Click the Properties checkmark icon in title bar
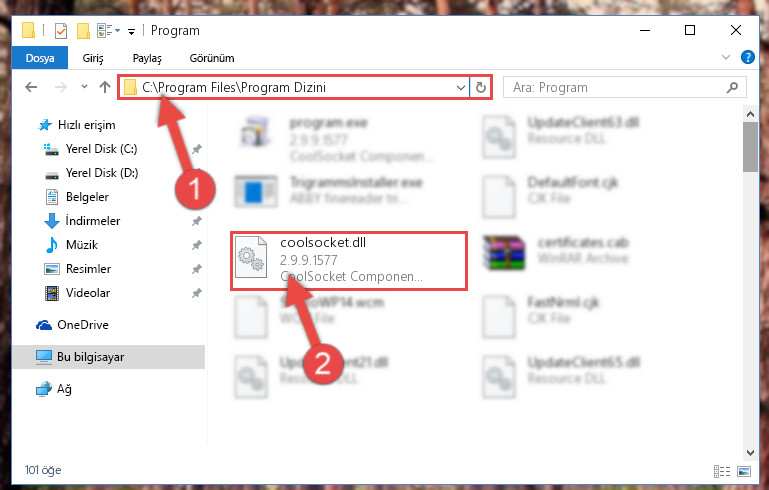 pos(61,31)
